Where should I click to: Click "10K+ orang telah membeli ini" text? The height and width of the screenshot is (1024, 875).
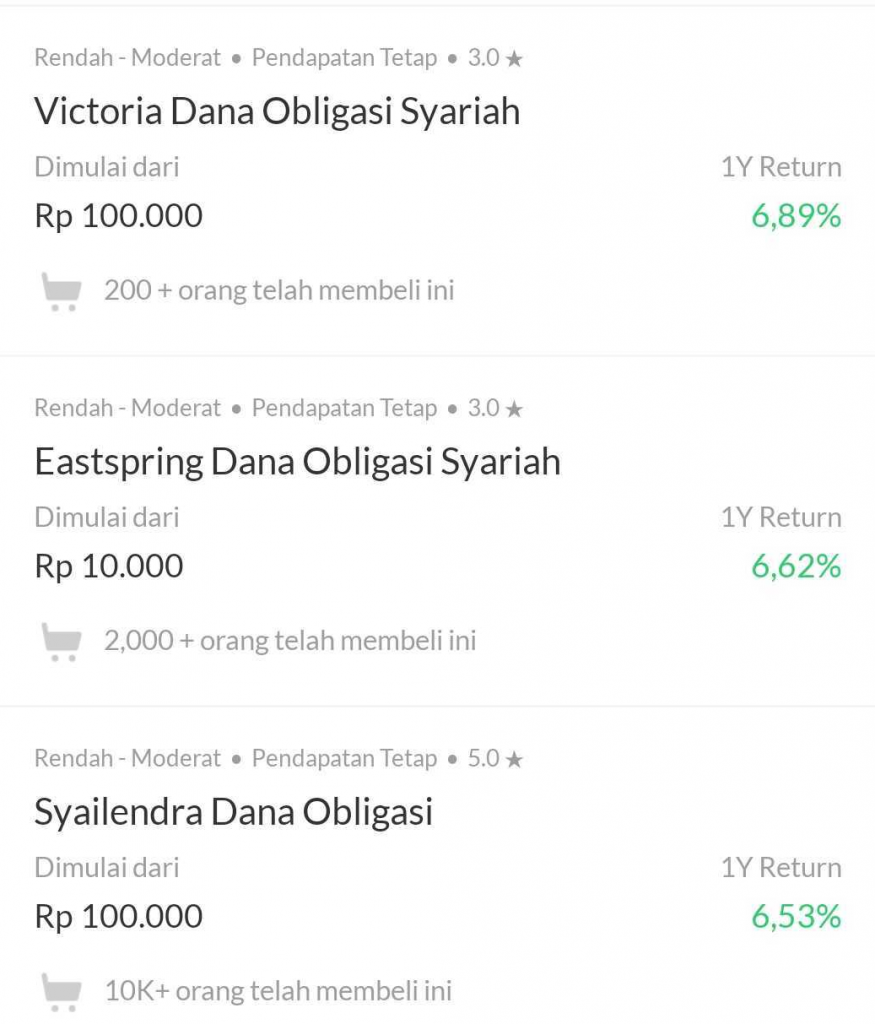278,992
